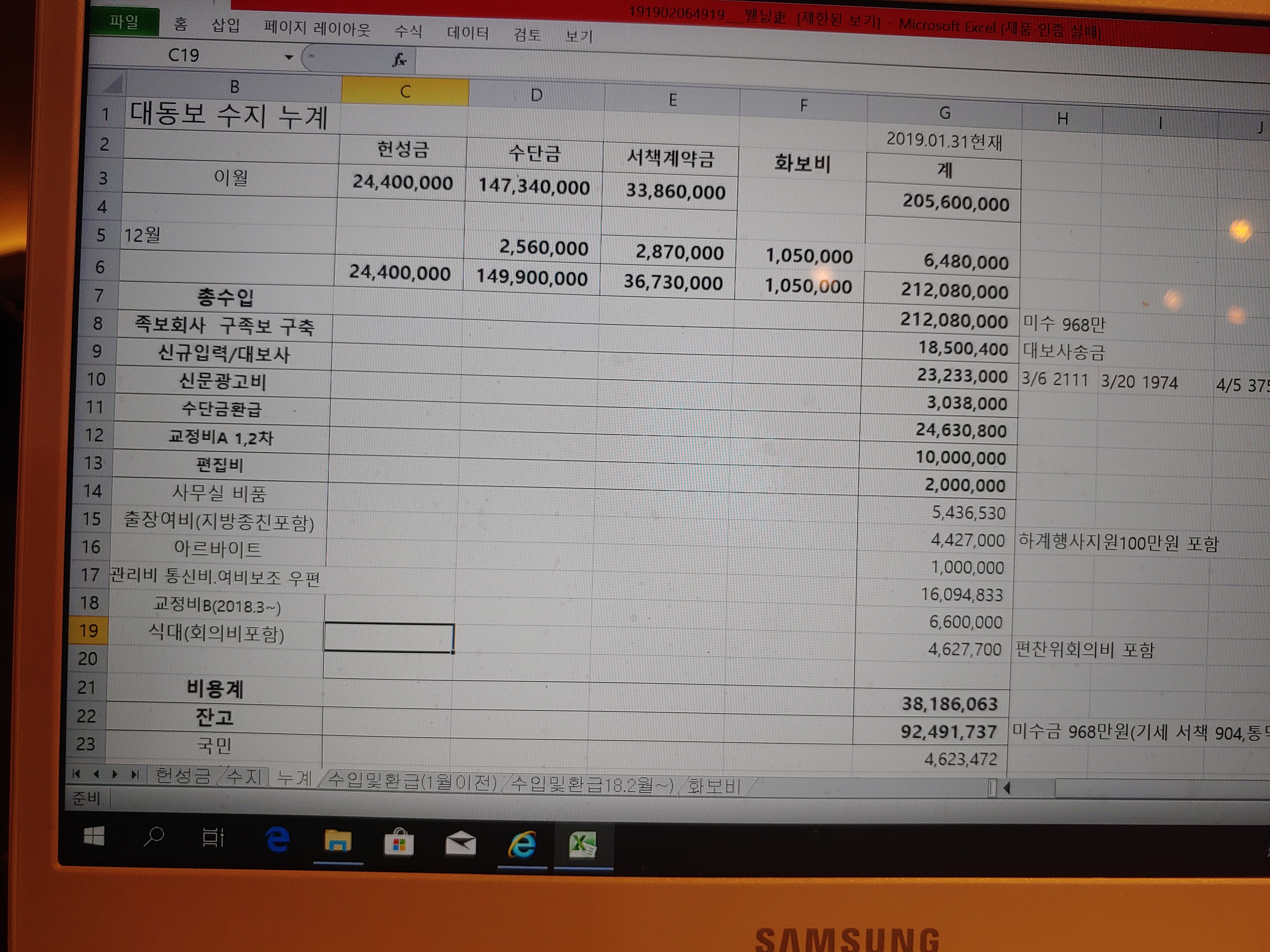Open the 파일 (File) menu tab

(x=124, y=22)
